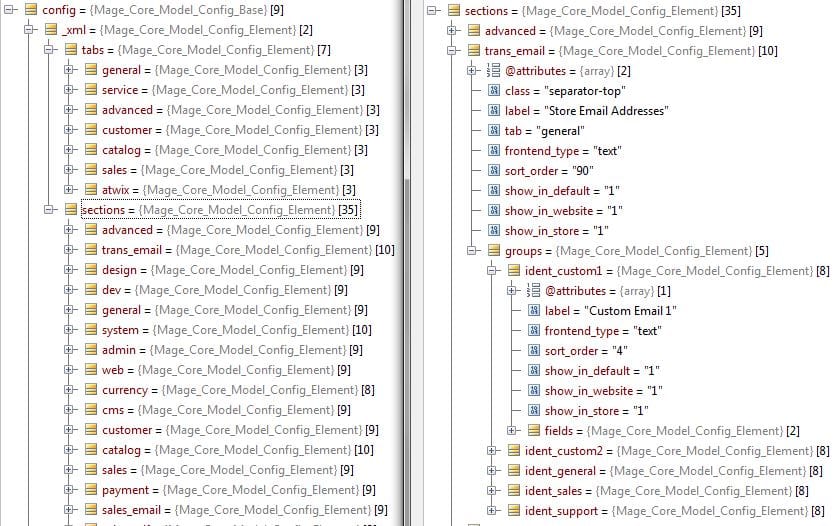Click the "Custom Email 1" label value icon

[x=534, y=310]
